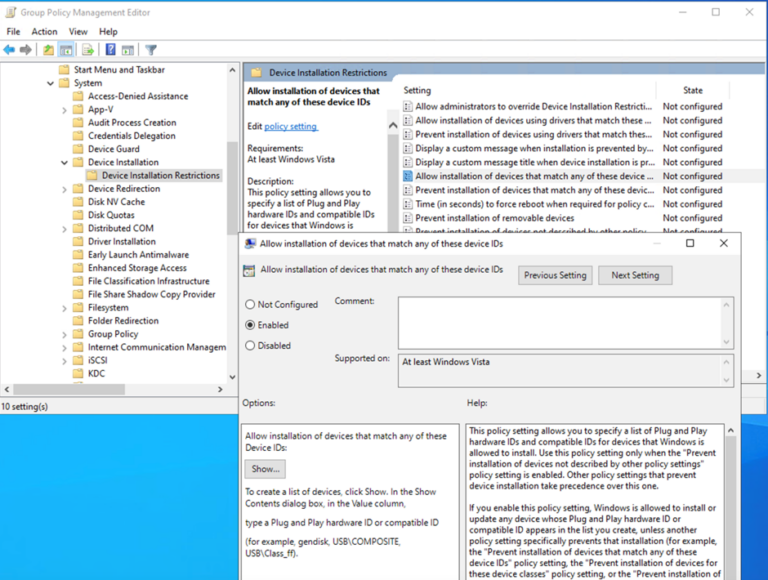Click the Export List toolbar icon
The width and height of the screenshot is (768, 580).
88,50
